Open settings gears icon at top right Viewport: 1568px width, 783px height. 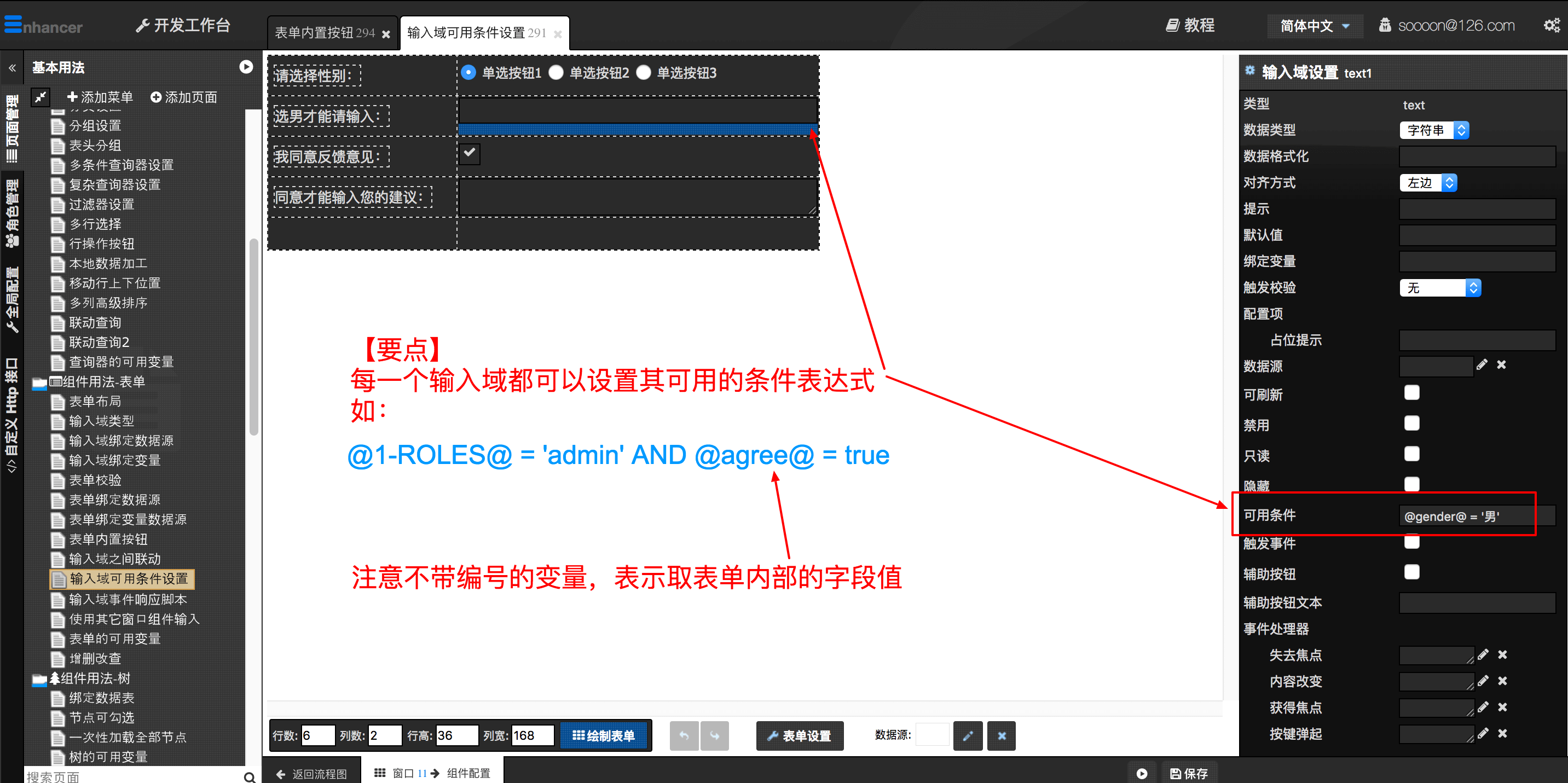(x=1551, y=26)
